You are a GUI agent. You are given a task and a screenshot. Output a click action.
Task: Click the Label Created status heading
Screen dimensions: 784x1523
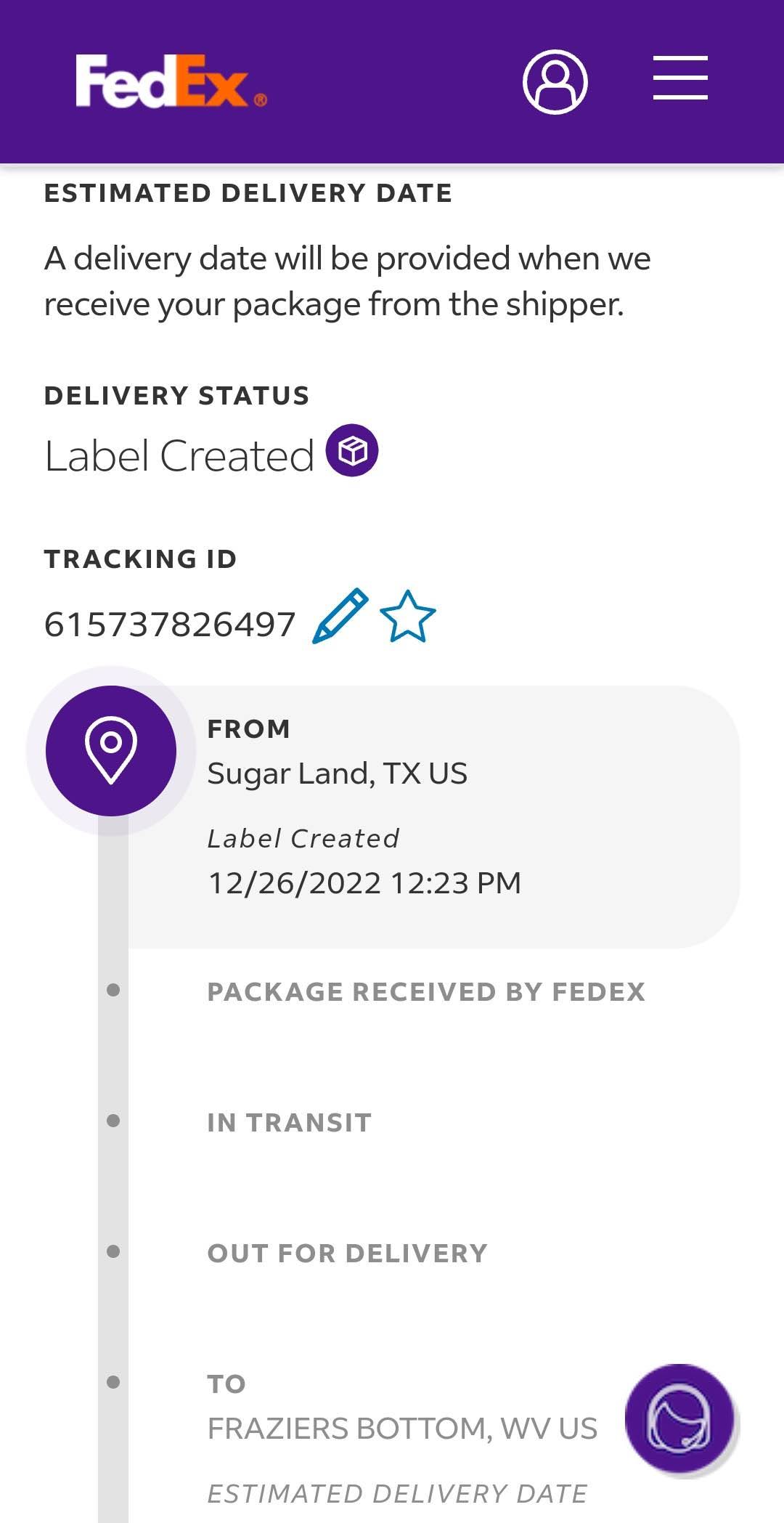[x=179, y=456]
